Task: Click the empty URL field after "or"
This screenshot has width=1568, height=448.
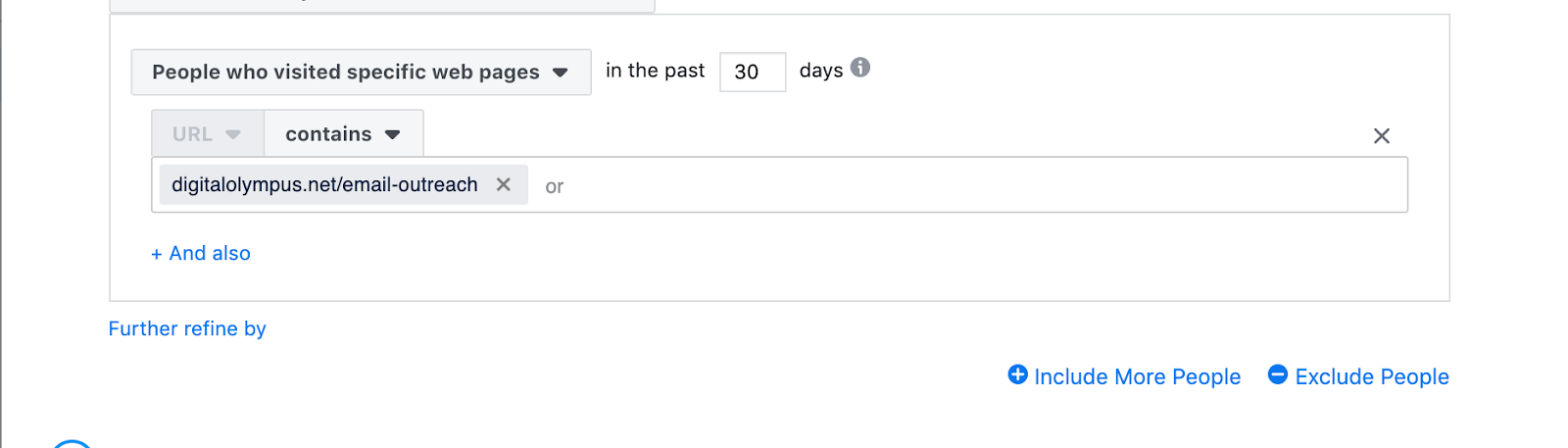Action: 980,185
